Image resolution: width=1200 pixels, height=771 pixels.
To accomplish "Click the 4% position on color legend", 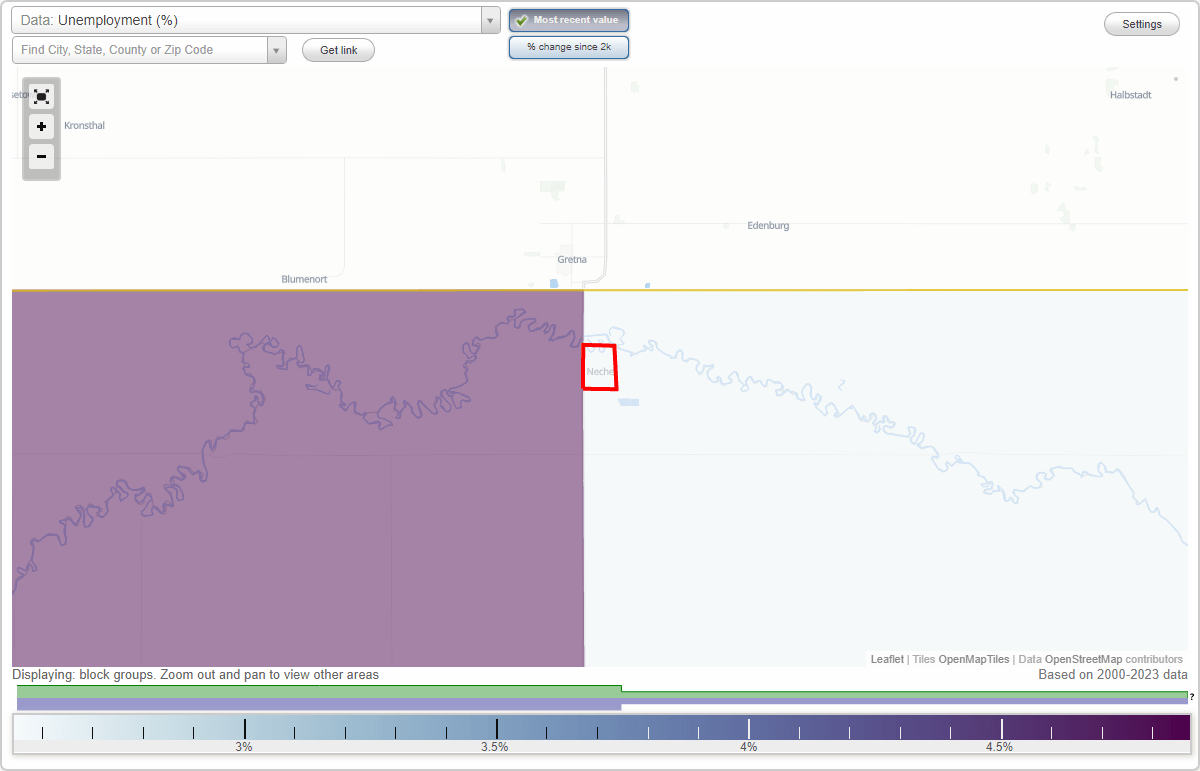I will tap(748, 746).
